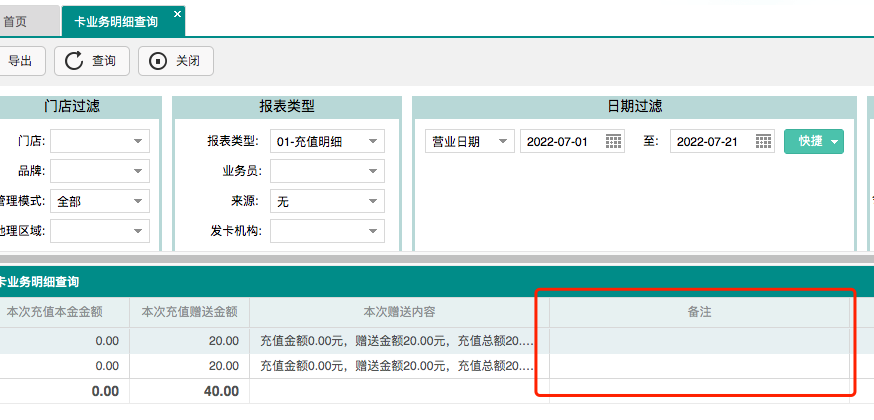Open calendar picker for start date 2022-07-01
The image size is (874, 420).
[614, 141]
